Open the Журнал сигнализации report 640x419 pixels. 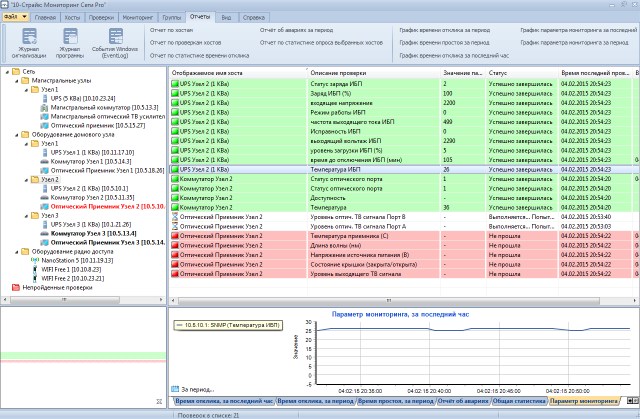(x=29, y=43)
